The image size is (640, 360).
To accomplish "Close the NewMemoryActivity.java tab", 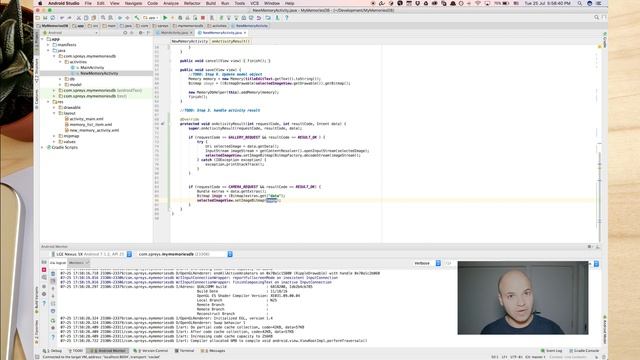I will pos(245,33).
